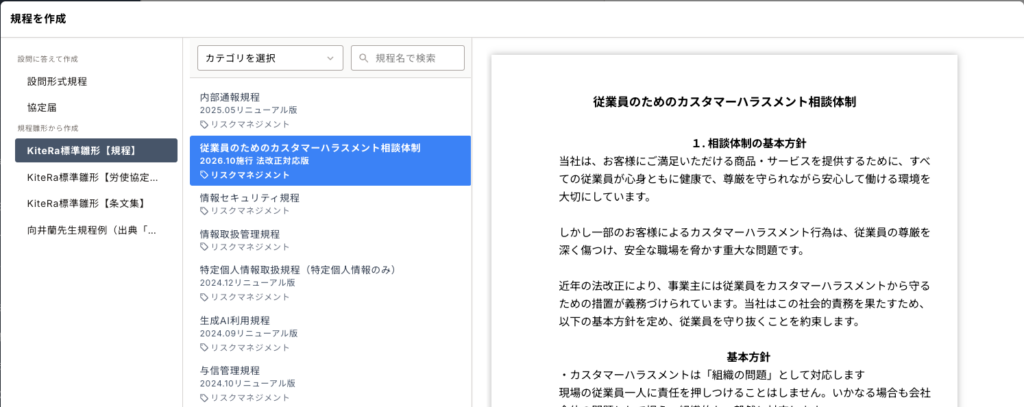This screenshot has width=1024, height=407.
Task: Click the tag icon under 特定個人情報取扱規程
Action: pyautogui.click(x=205, y=297)
